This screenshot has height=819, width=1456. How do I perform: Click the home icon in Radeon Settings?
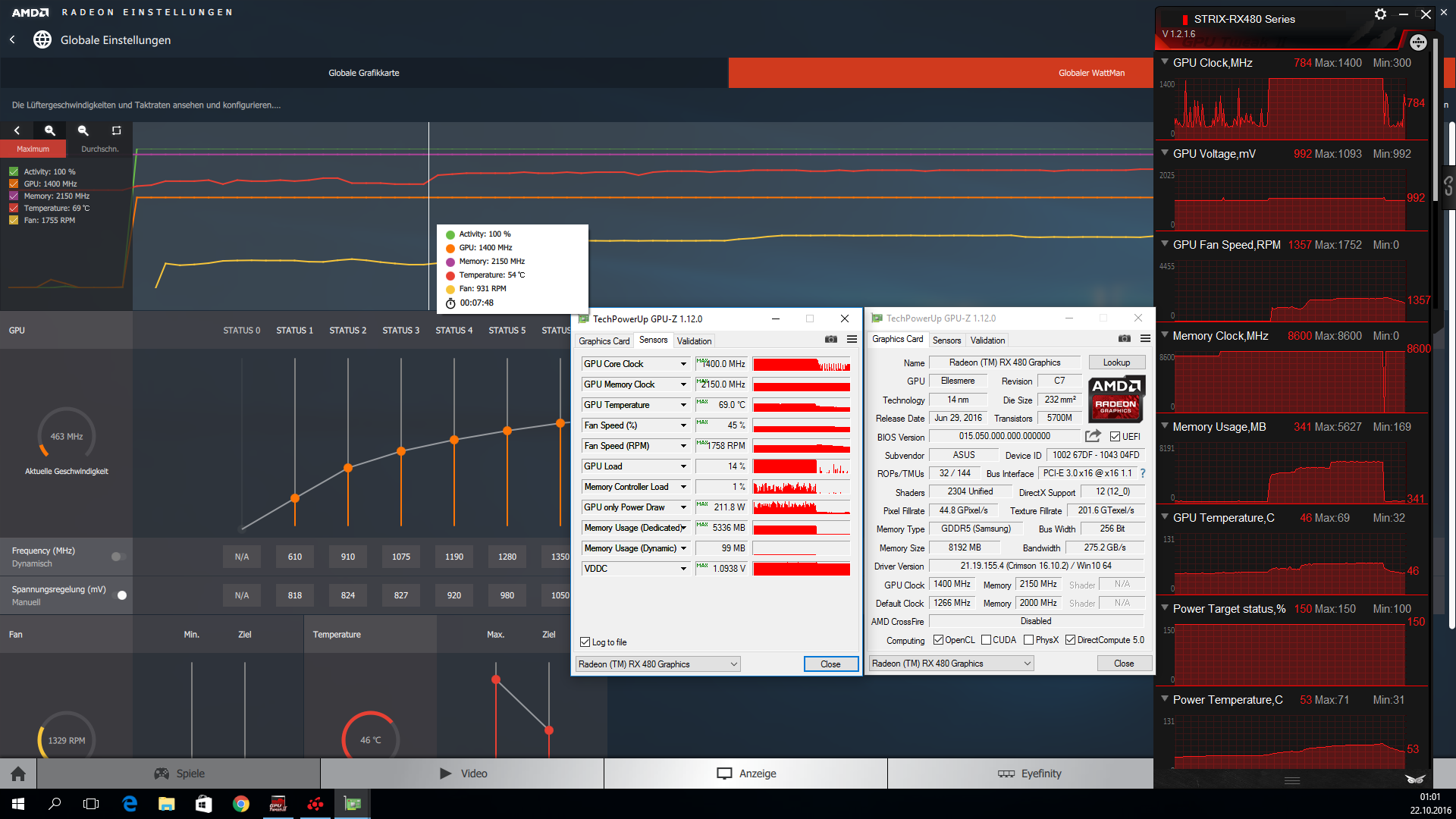coord(18,773)
